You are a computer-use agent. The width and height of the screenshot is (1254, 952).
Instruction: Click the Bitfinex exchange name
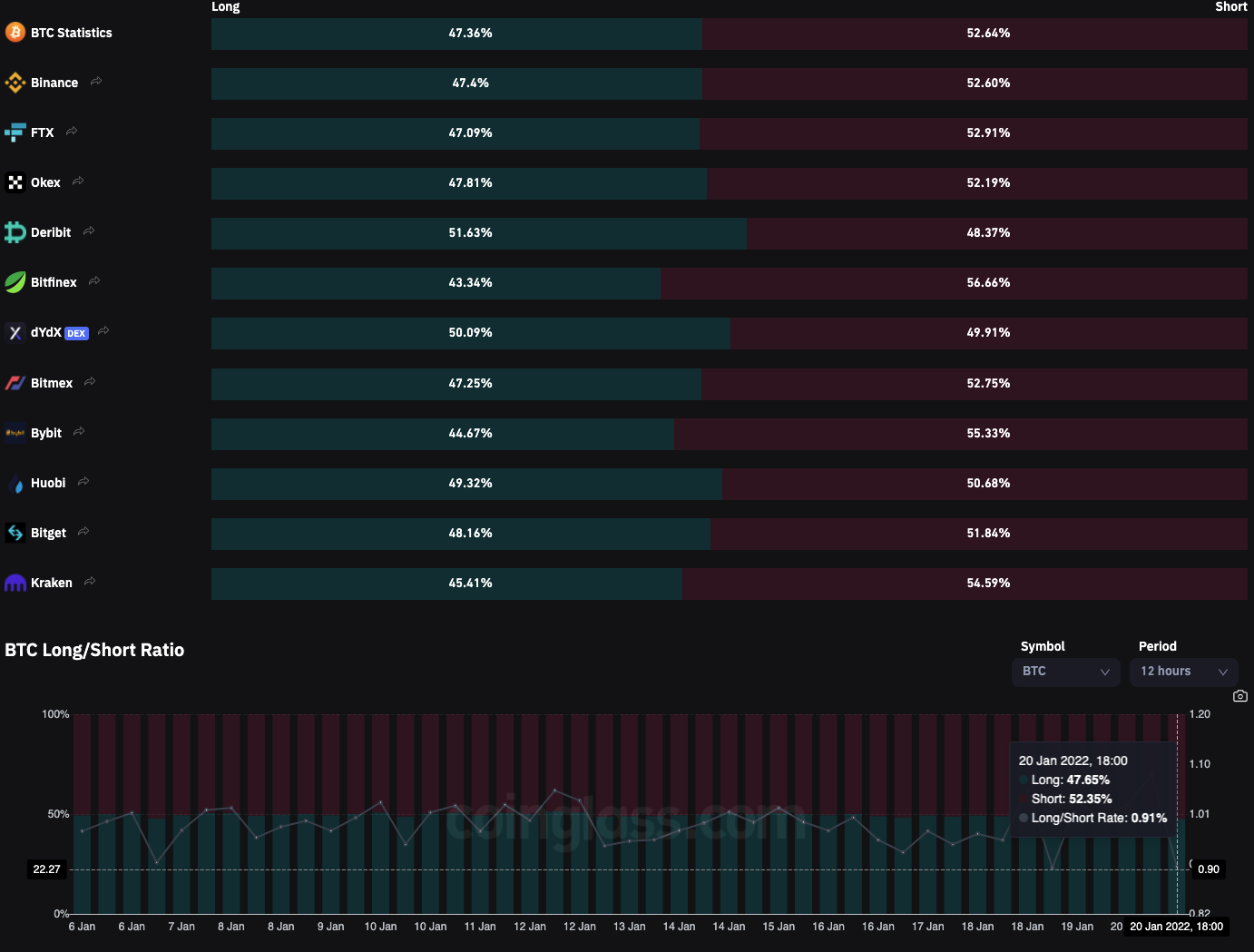click(54, 282)
